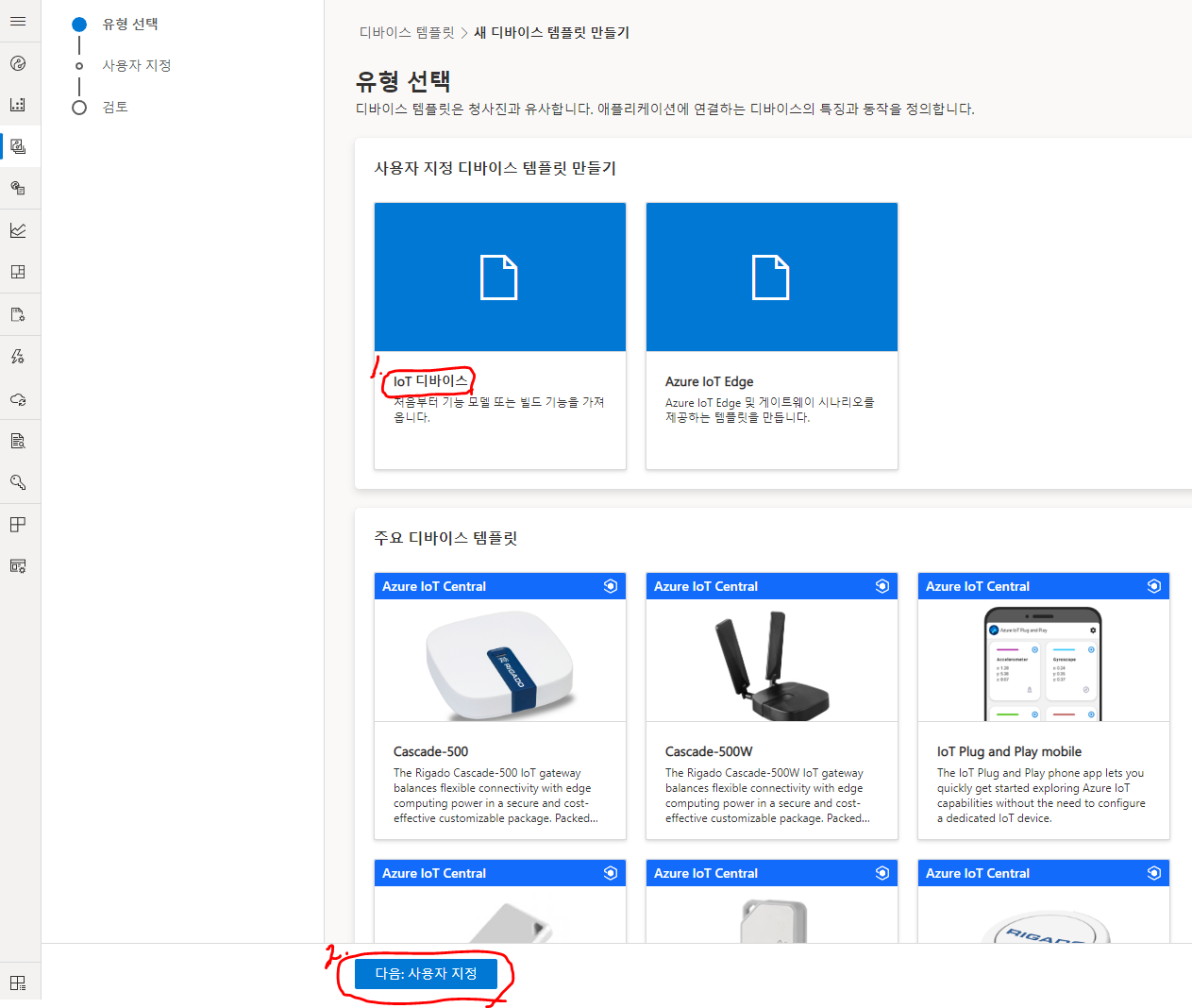Select the Cascade-500 template title
1192x1008 pixels.
click(430, 751)
